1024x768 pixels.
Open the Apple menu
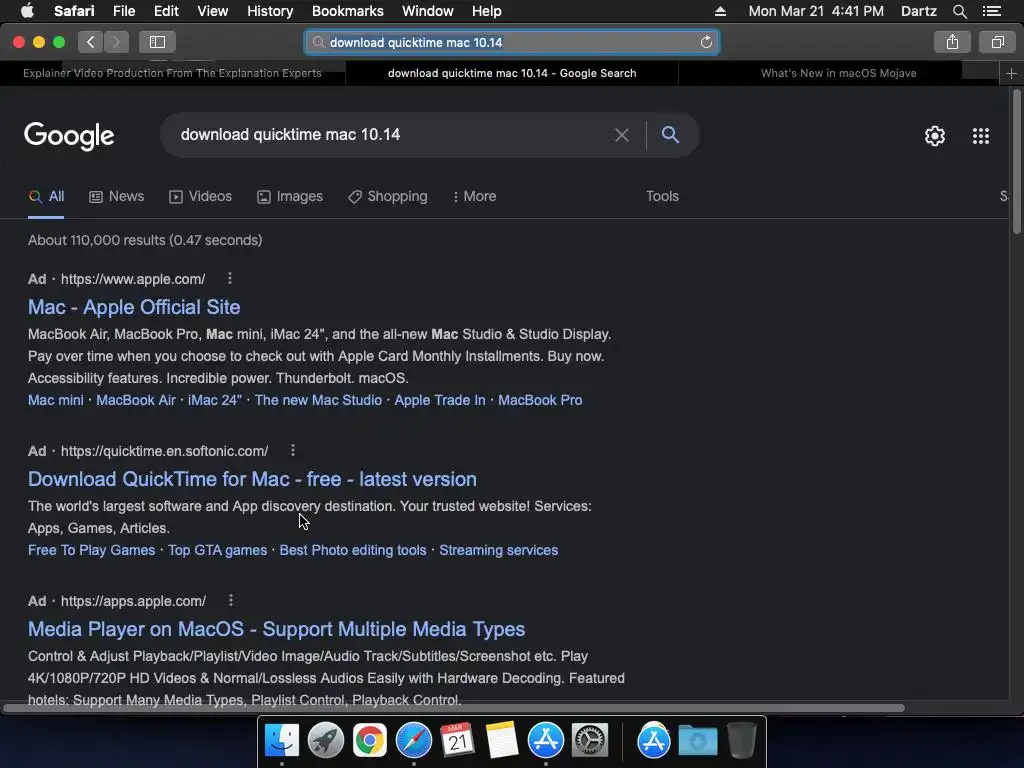[x=27, y=10]
